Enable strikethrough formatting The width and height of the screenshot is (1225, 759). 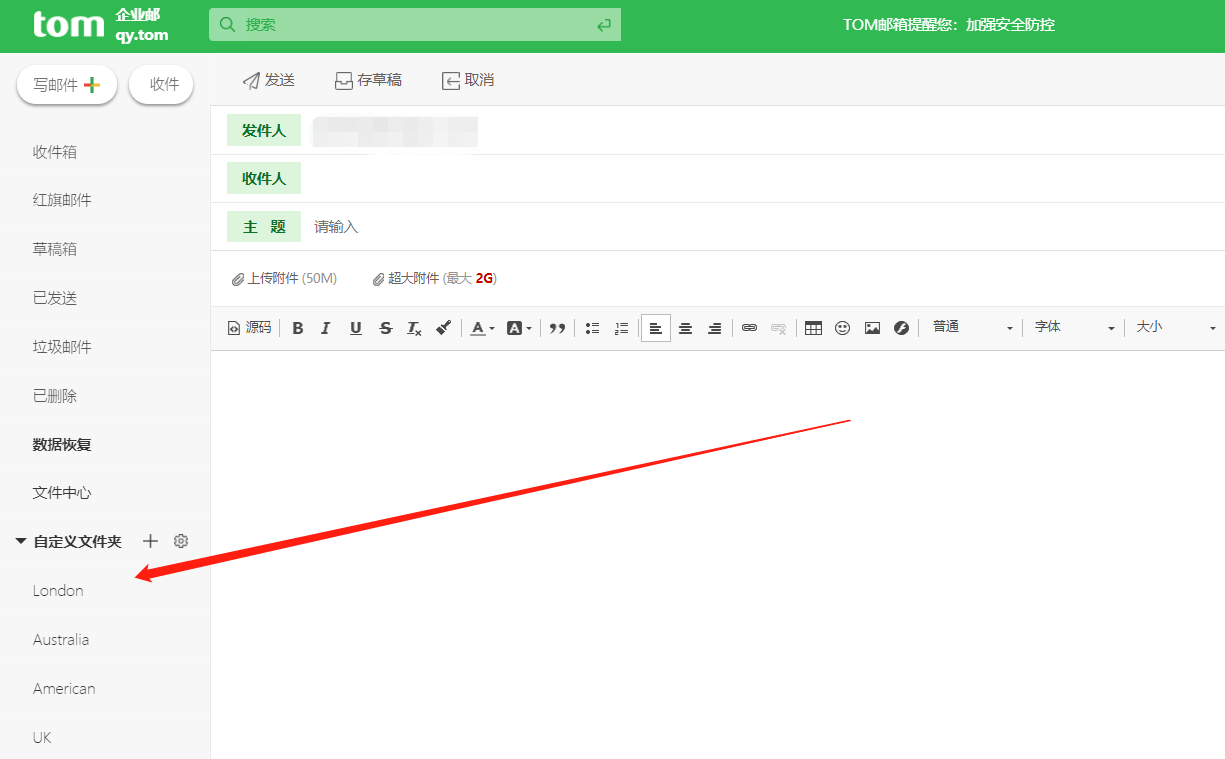(385, 327)
